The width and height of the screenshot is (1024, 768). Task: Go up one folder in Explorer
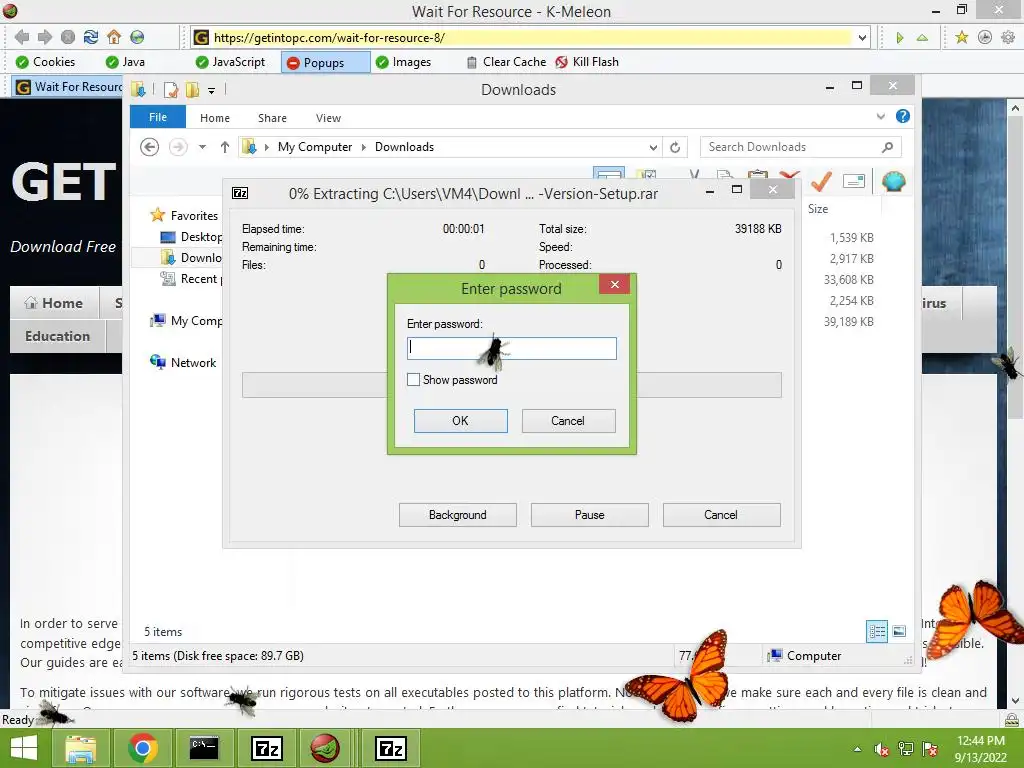point(225,147)
